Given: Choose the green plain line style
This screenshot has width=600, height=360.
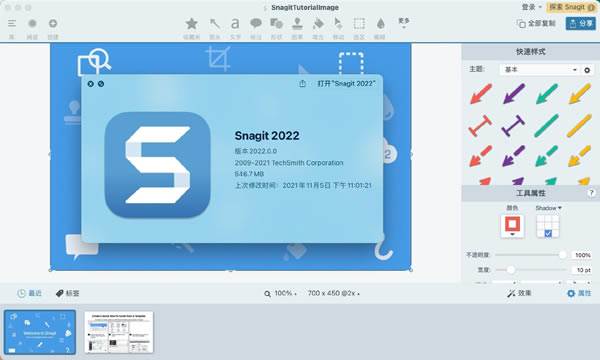Looking at the screenshot, I should [x=547, y=126].
